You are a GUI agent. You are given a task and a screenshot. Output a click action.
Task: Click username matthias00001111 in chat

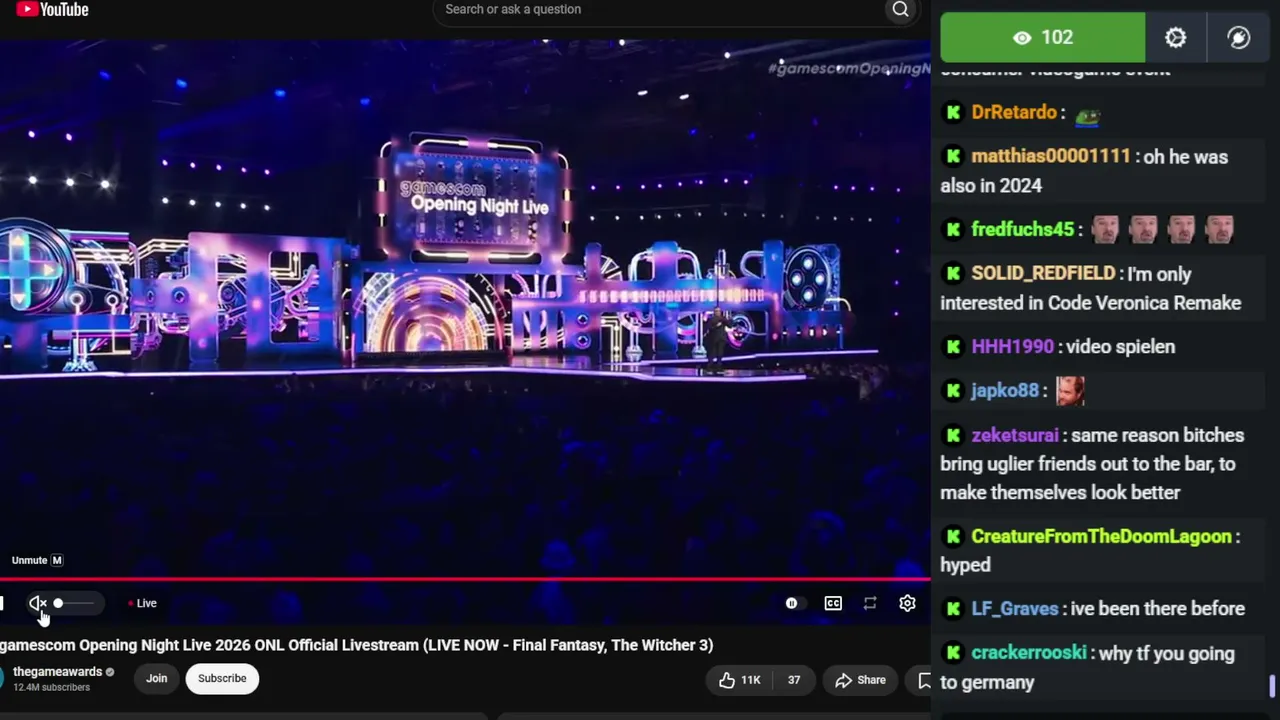(x=1050, y=156)
